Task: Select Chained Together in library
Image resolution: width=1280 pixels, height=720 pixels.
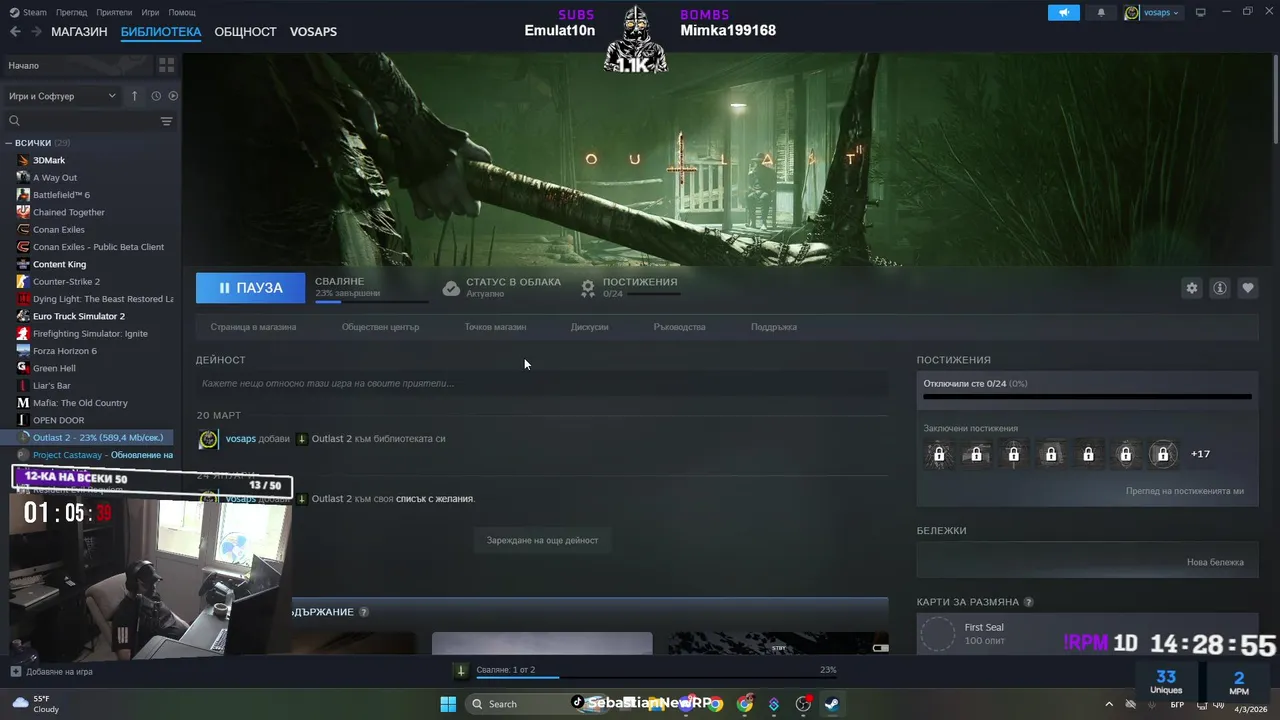Action: click(69, 212)
